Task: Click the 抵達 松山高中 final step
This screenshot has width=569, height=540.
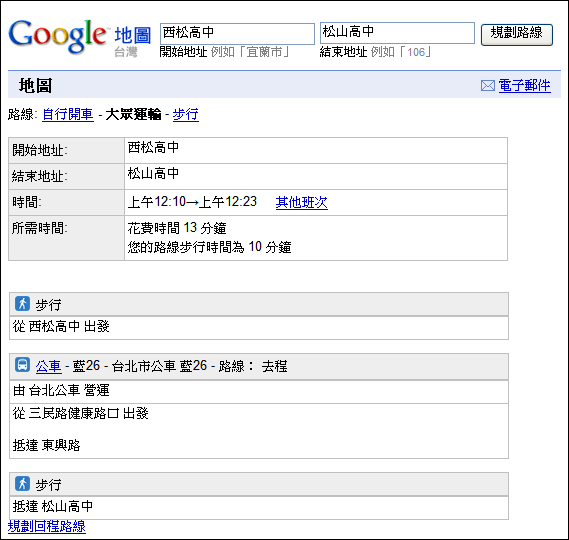Action: coord(53,506)
